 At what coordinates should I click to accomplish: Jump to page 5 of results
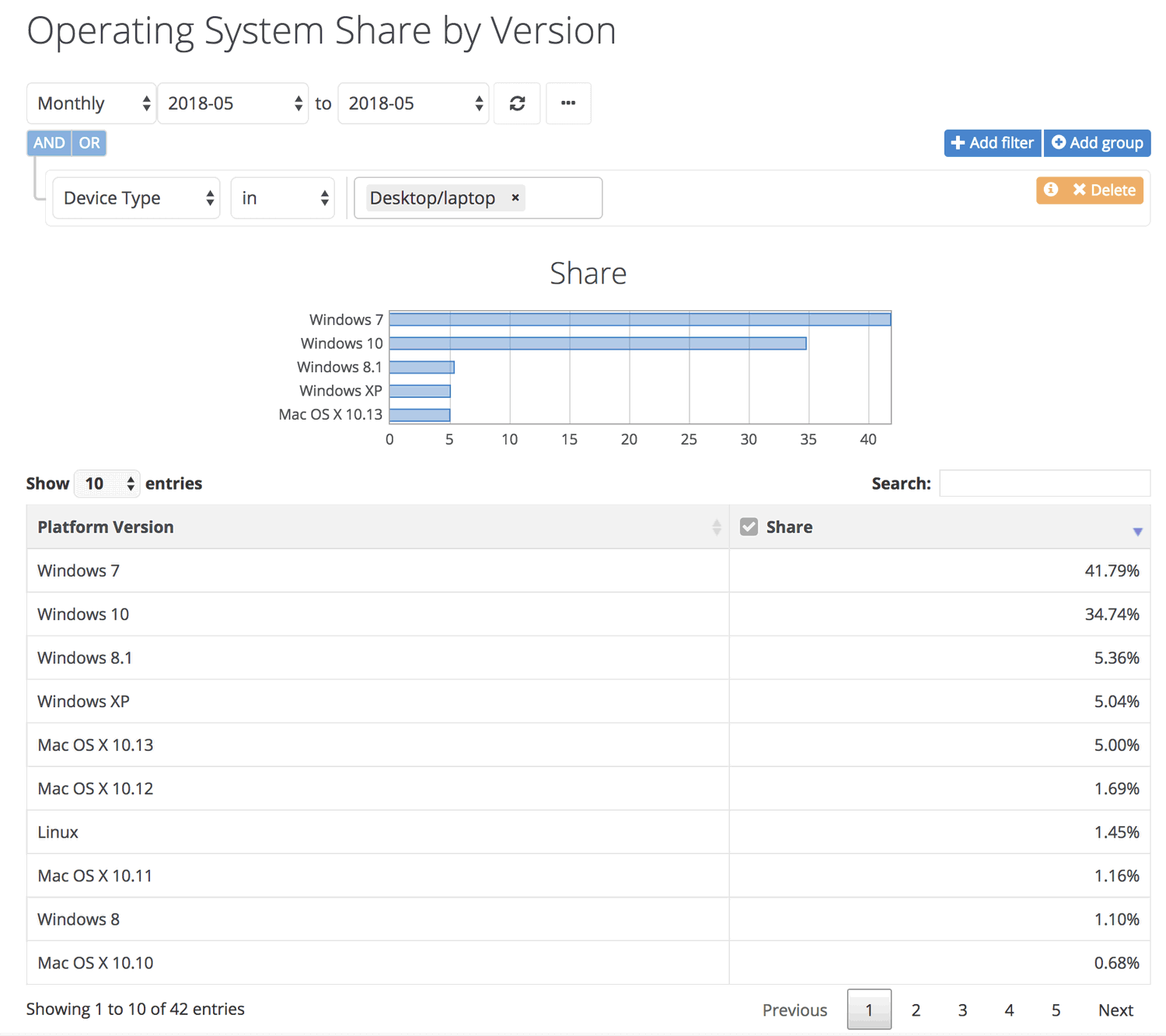click(x=1056, y=1010)
